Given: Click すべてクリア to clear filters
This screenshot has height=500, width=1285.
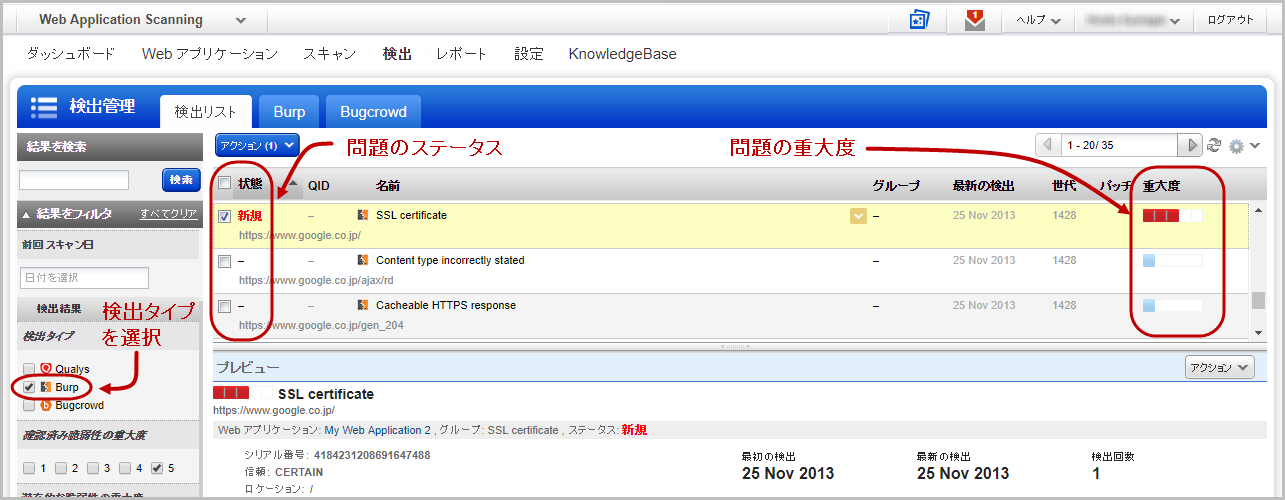Looking at the screenshot, I should point(168,213).
